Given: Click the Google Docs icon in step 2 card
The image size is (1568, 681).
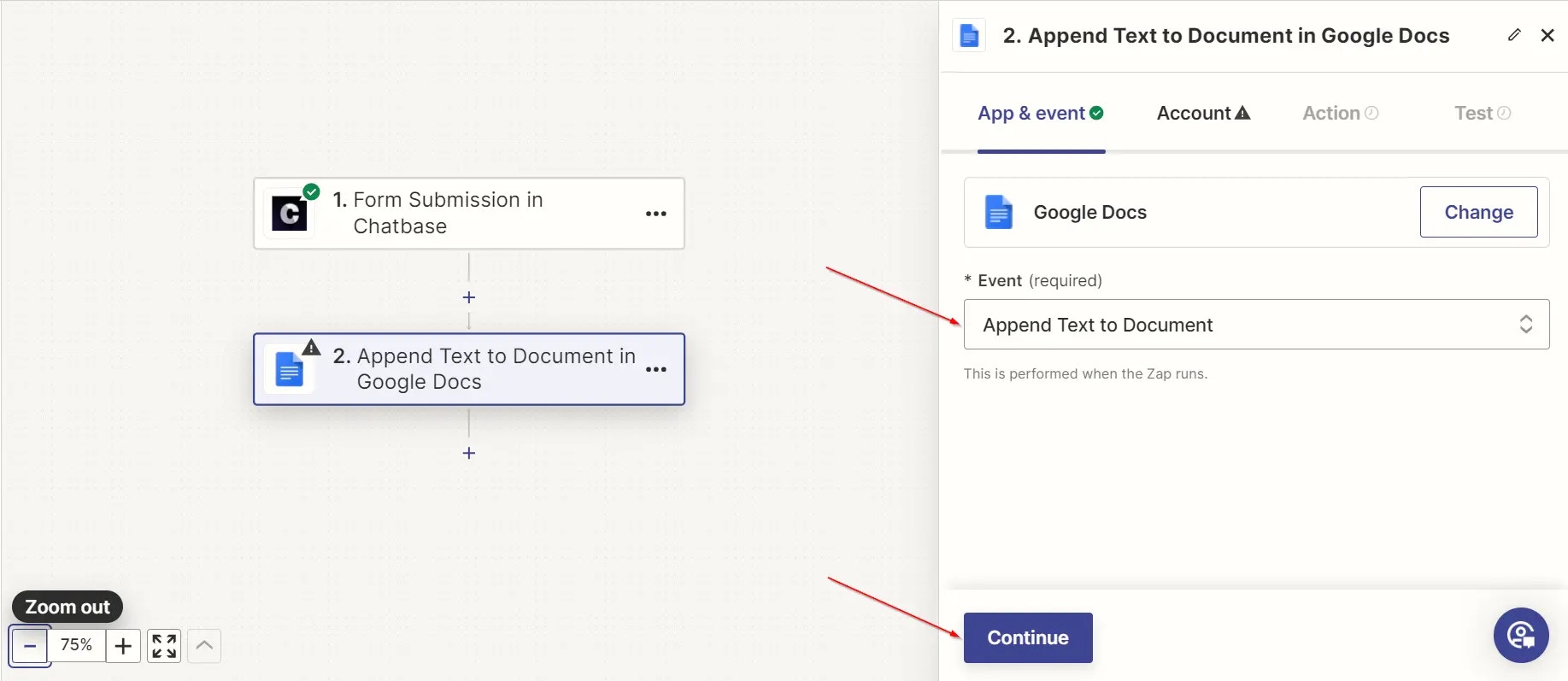Looking at the screenshot, I should 290,370.
